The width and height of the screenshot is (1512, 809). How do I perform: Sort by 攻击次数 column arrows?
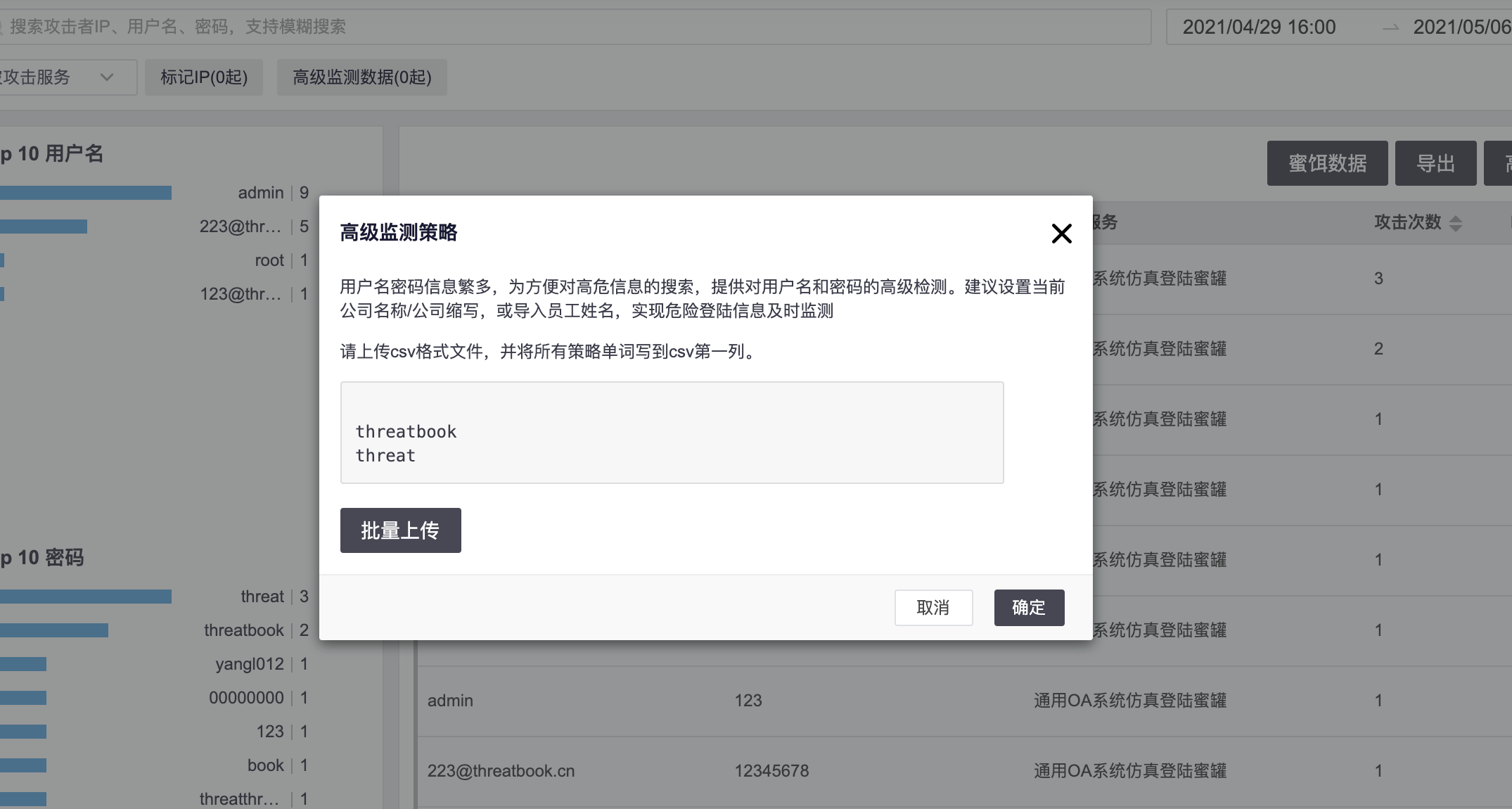click(x=1456, y=224)
